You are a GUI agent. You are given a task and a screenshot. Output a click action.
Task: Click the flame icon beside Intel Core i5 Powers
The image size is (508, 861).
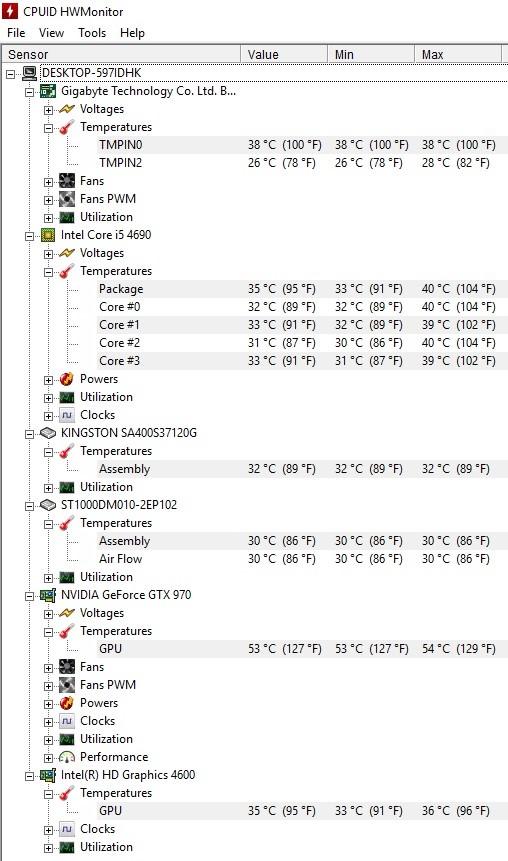coord(67,379)
